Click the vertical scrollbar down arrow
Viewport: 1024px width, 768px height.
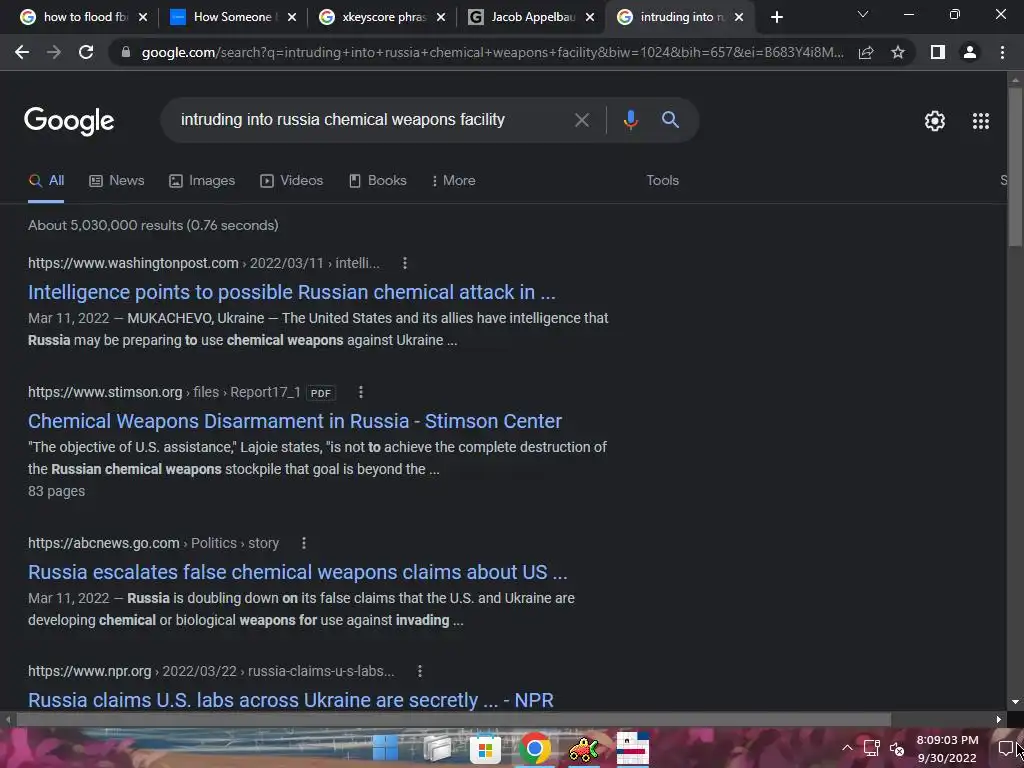coord(1015,703)
